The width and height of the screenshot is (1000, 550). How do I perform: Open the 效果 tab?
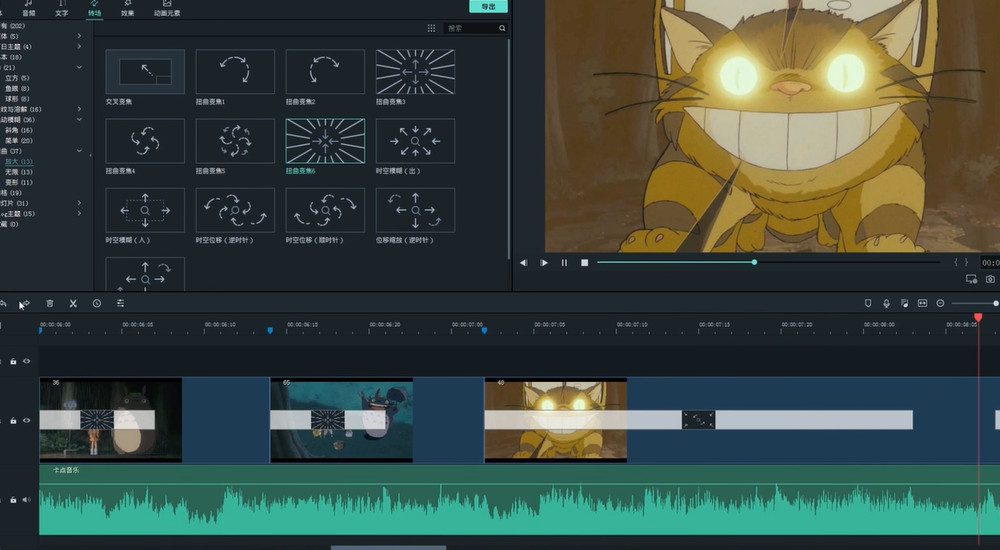[x=127, y=10]
